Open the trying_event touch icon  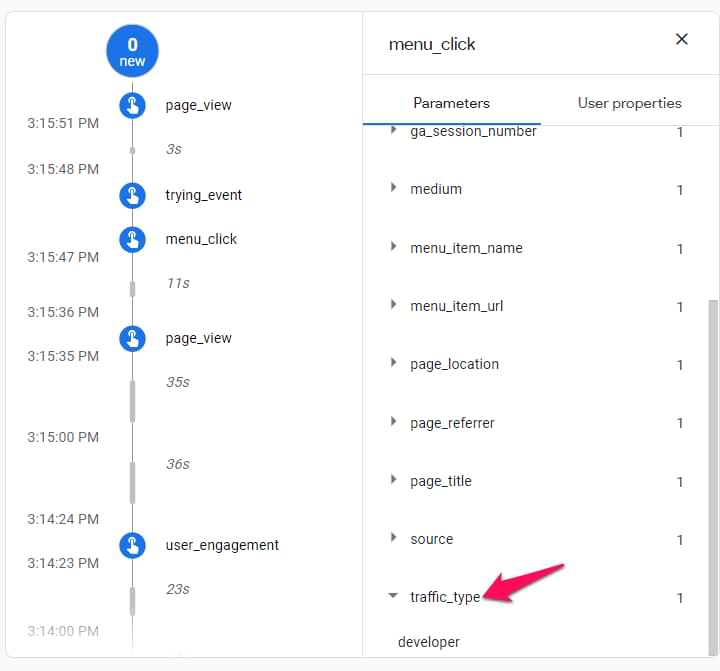(x=132, y=195)
